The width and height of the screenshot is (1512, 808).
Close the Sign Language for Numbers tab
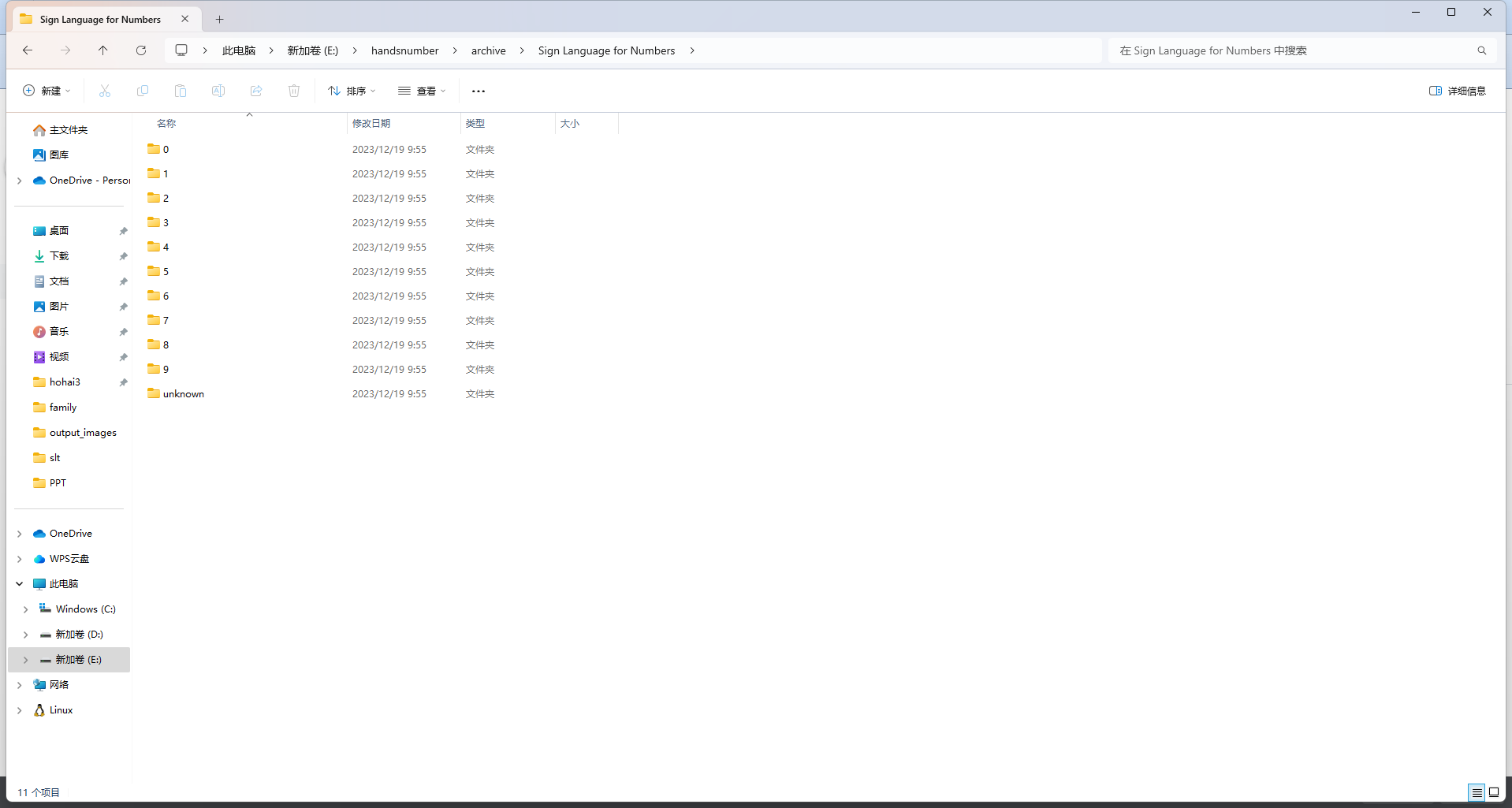(x=185, y=19)
